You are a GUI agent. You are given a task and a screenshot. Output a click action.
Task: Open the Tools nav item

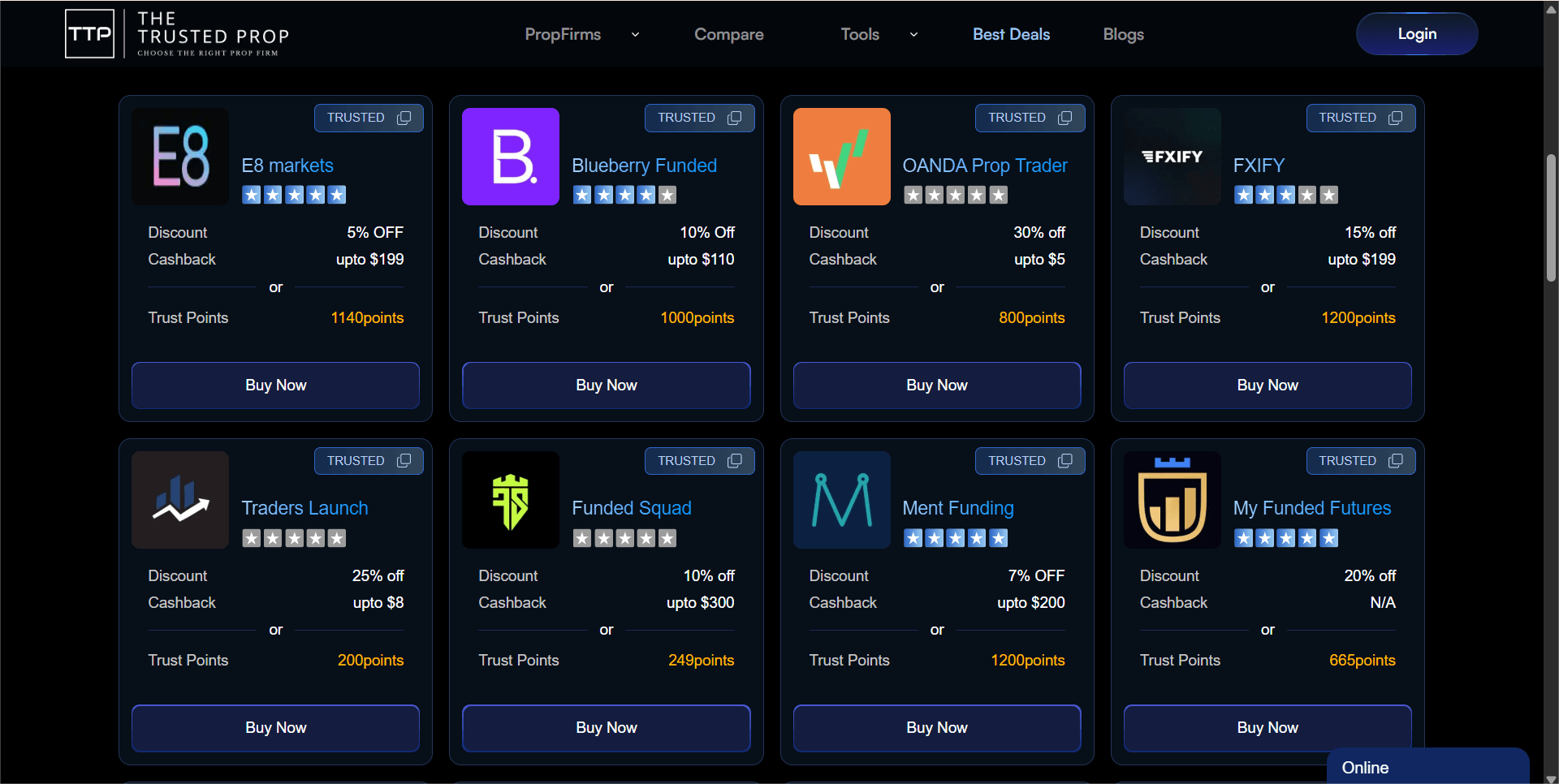[x=860, y=34]
